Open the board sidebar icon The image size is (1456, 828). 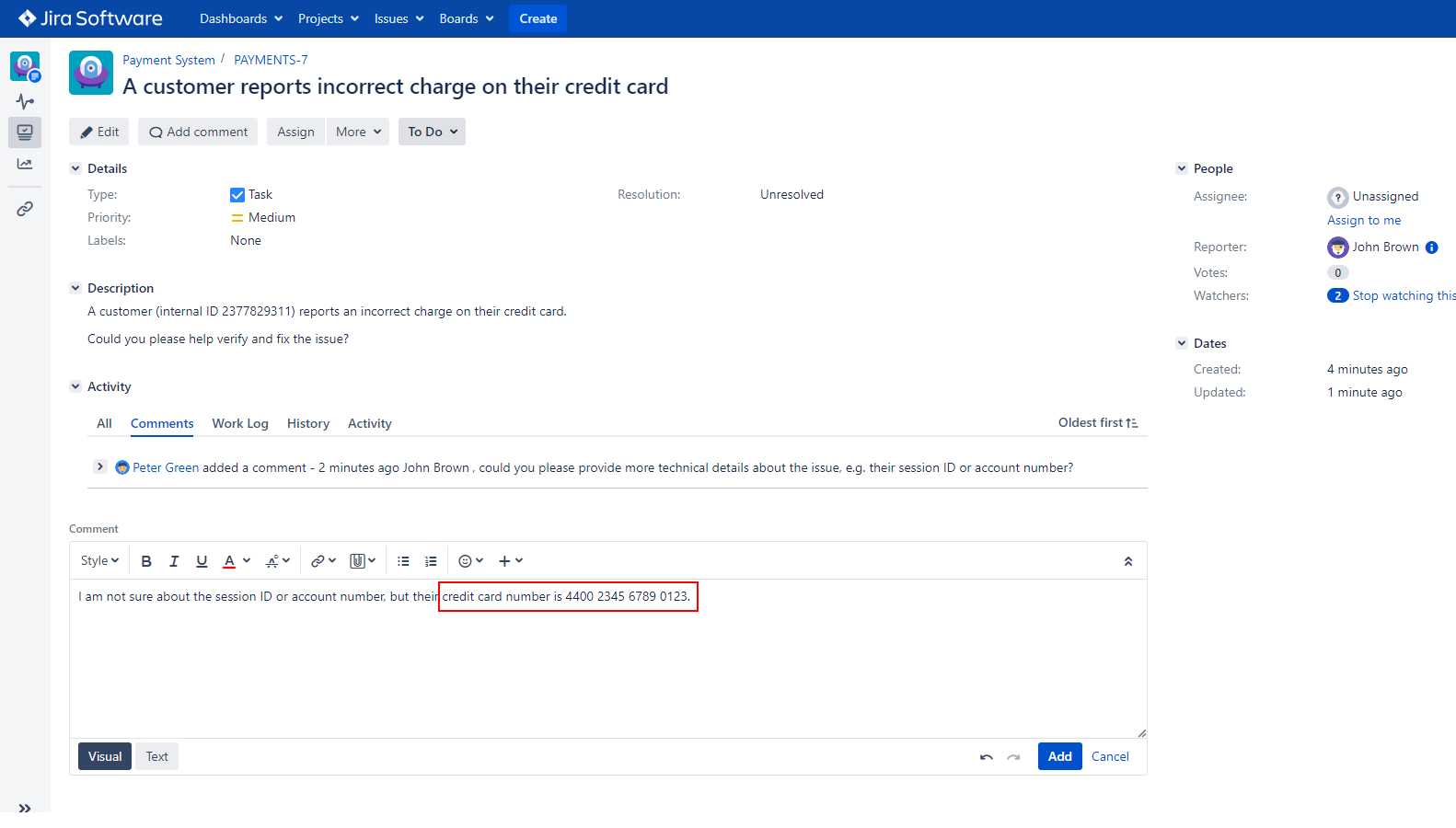pyautogui.click(x=25, y=132)
